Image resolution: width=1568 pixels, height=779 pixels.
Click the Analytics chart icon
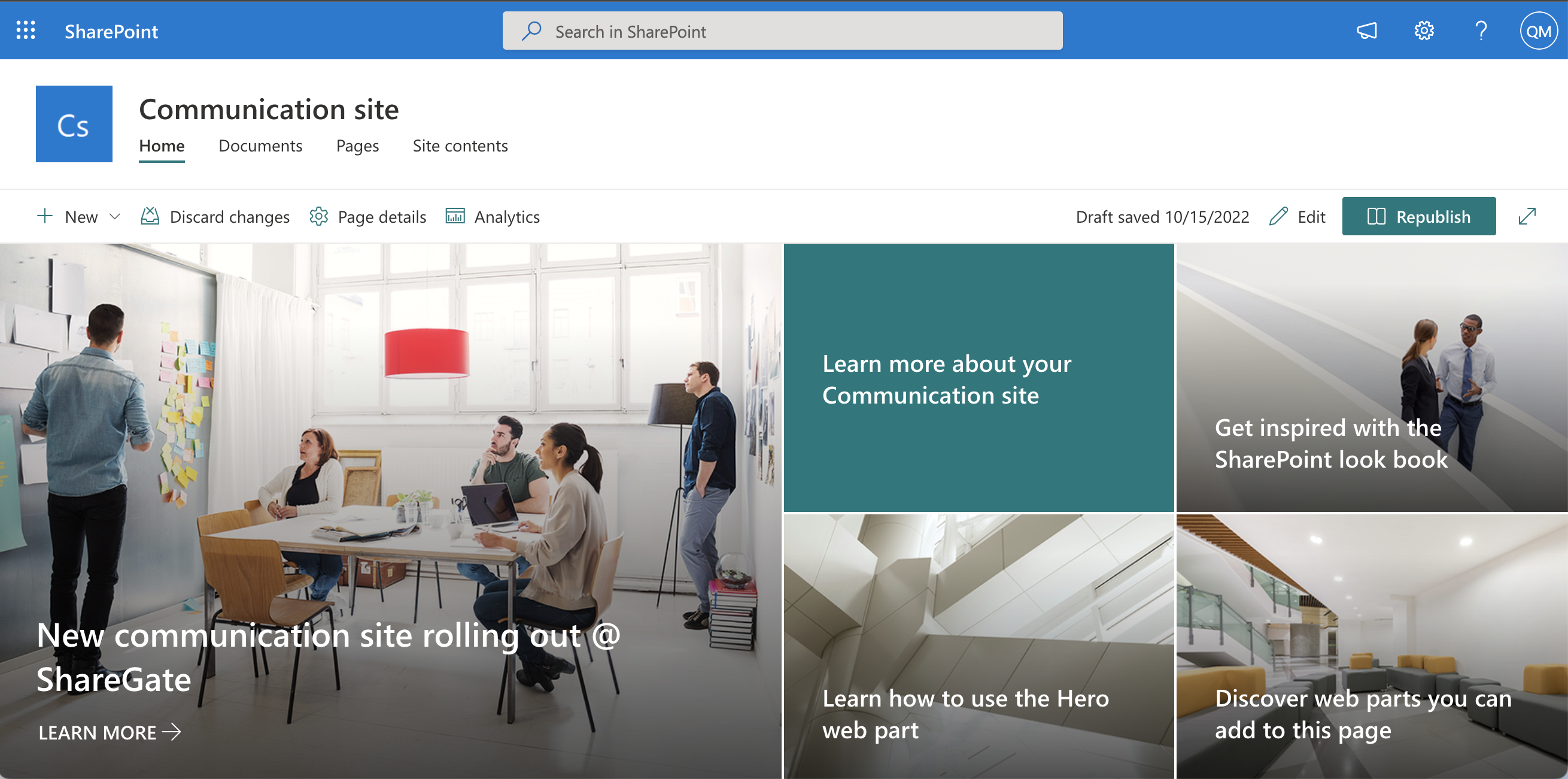pyautogui.click(x=455, y=216)
